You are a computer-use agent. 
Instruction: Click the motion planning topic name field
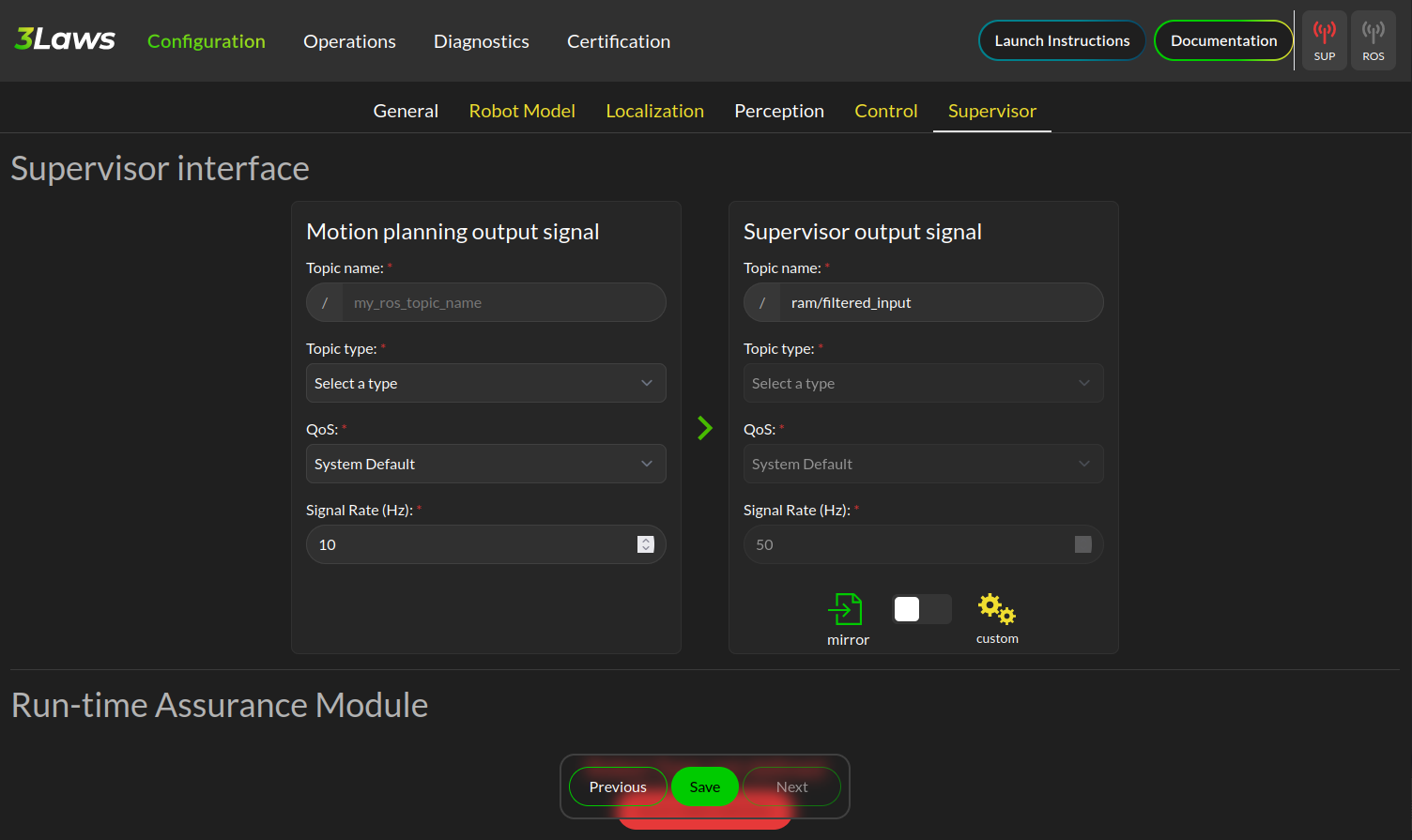[503, 302]
